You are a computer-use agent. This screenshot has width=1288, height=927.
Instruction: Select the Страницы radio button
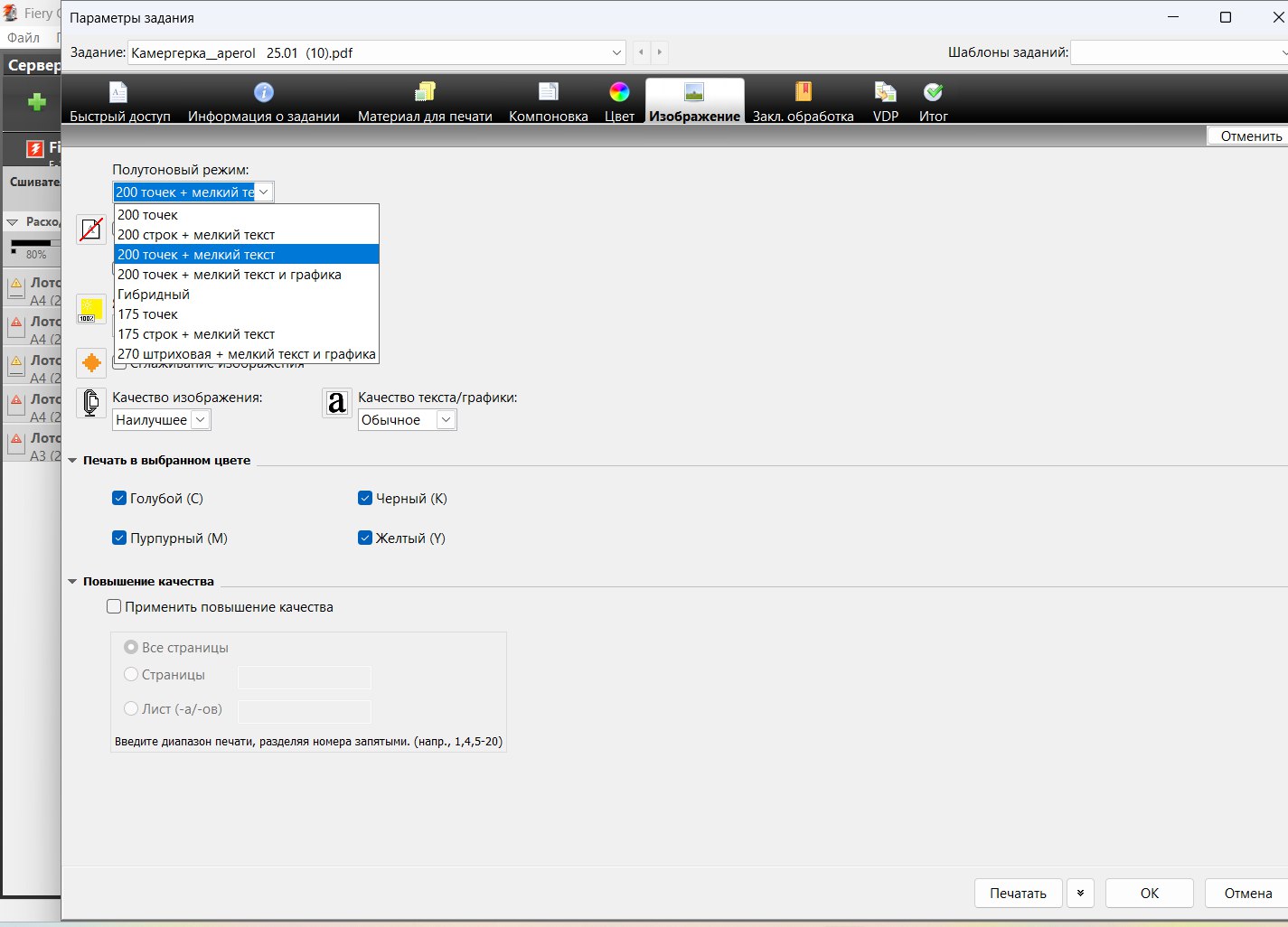(131, 674)
